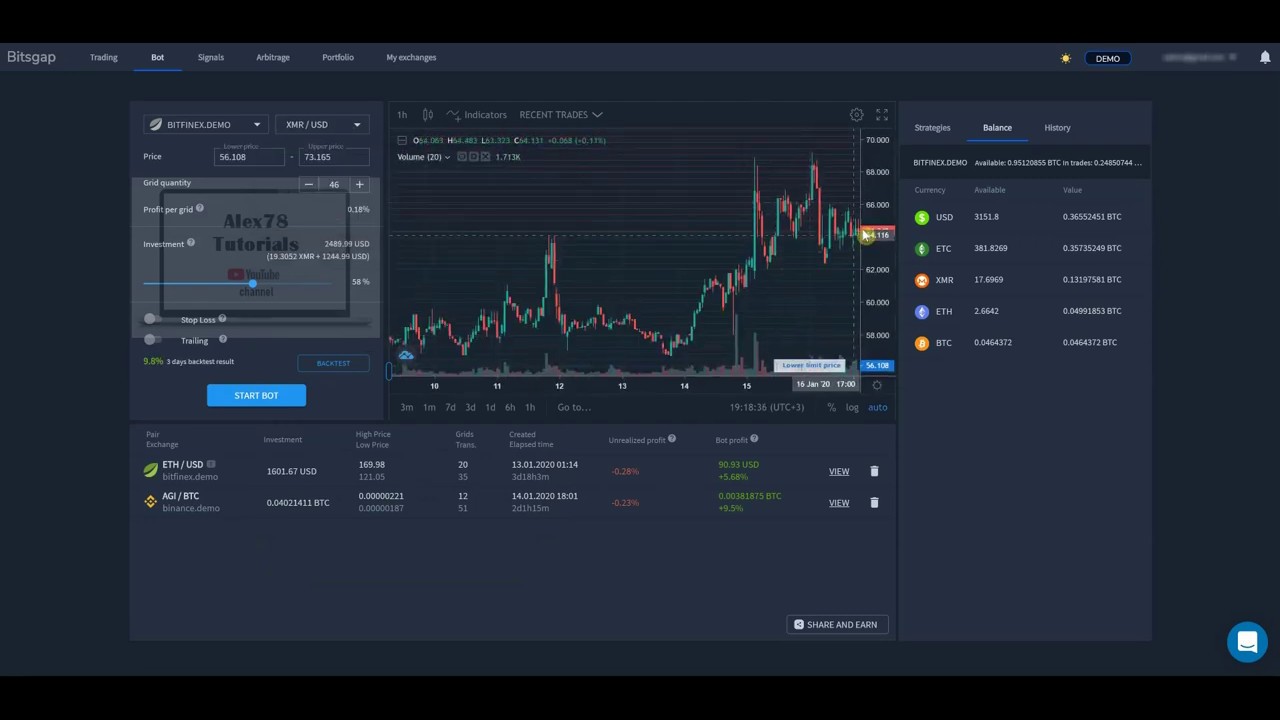Viewport: 1280px width, 720px height.
Task: Click the Investment help icon
Action: click(191, 242)
